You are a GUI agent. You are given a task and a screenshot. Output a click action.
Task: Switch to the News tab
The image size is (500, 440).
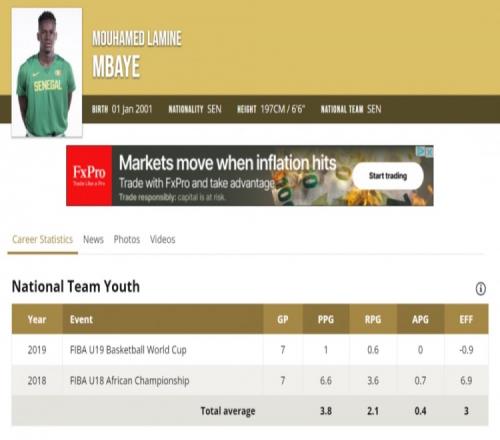(x=93, y=239)
